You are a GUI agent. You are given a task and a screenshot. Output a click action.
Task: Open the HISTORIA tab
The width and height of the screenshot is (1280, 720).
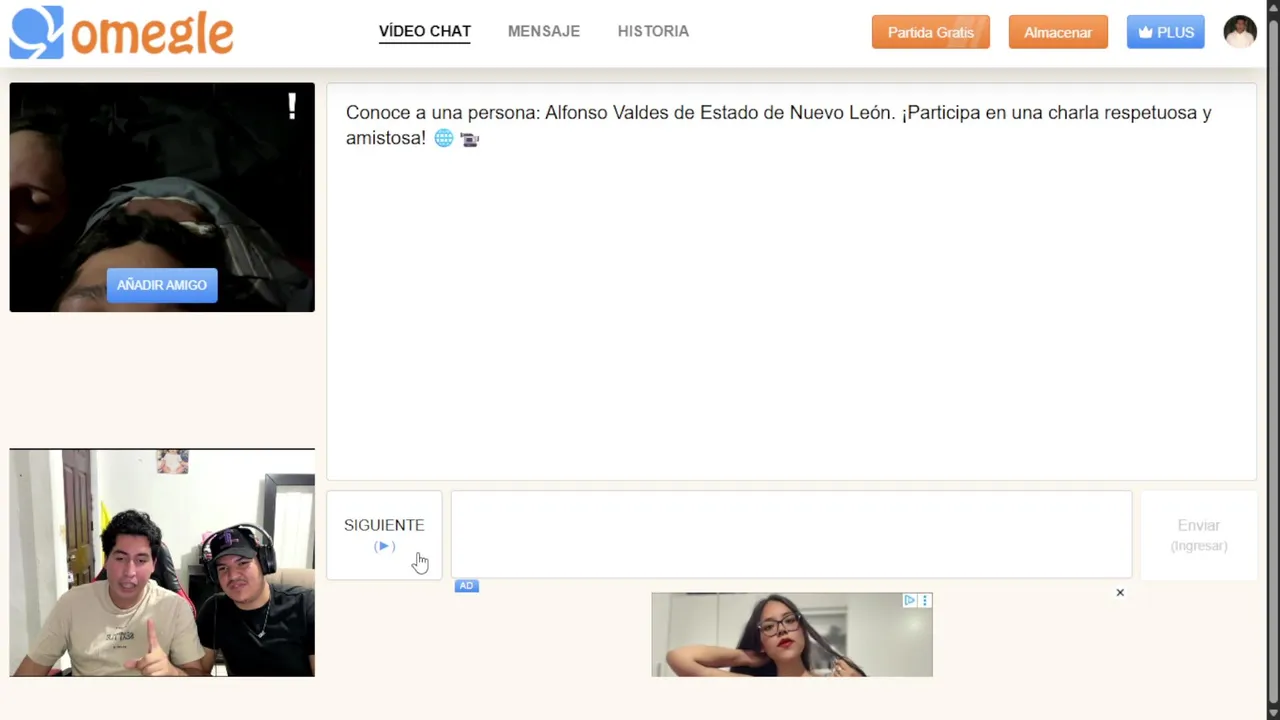[653, 31]
